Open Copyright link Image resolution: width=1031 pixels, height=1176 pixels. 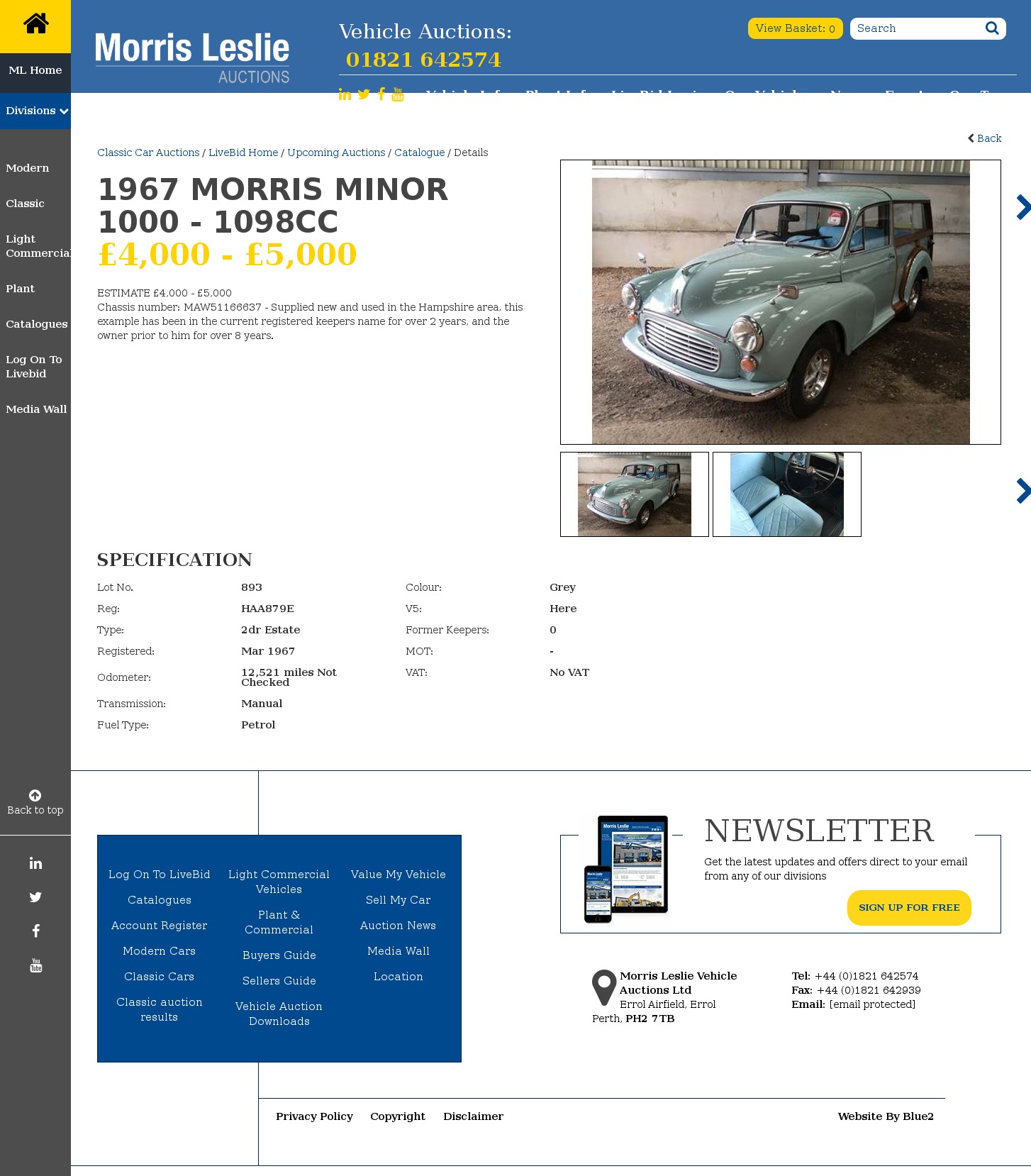[398, 1116]
